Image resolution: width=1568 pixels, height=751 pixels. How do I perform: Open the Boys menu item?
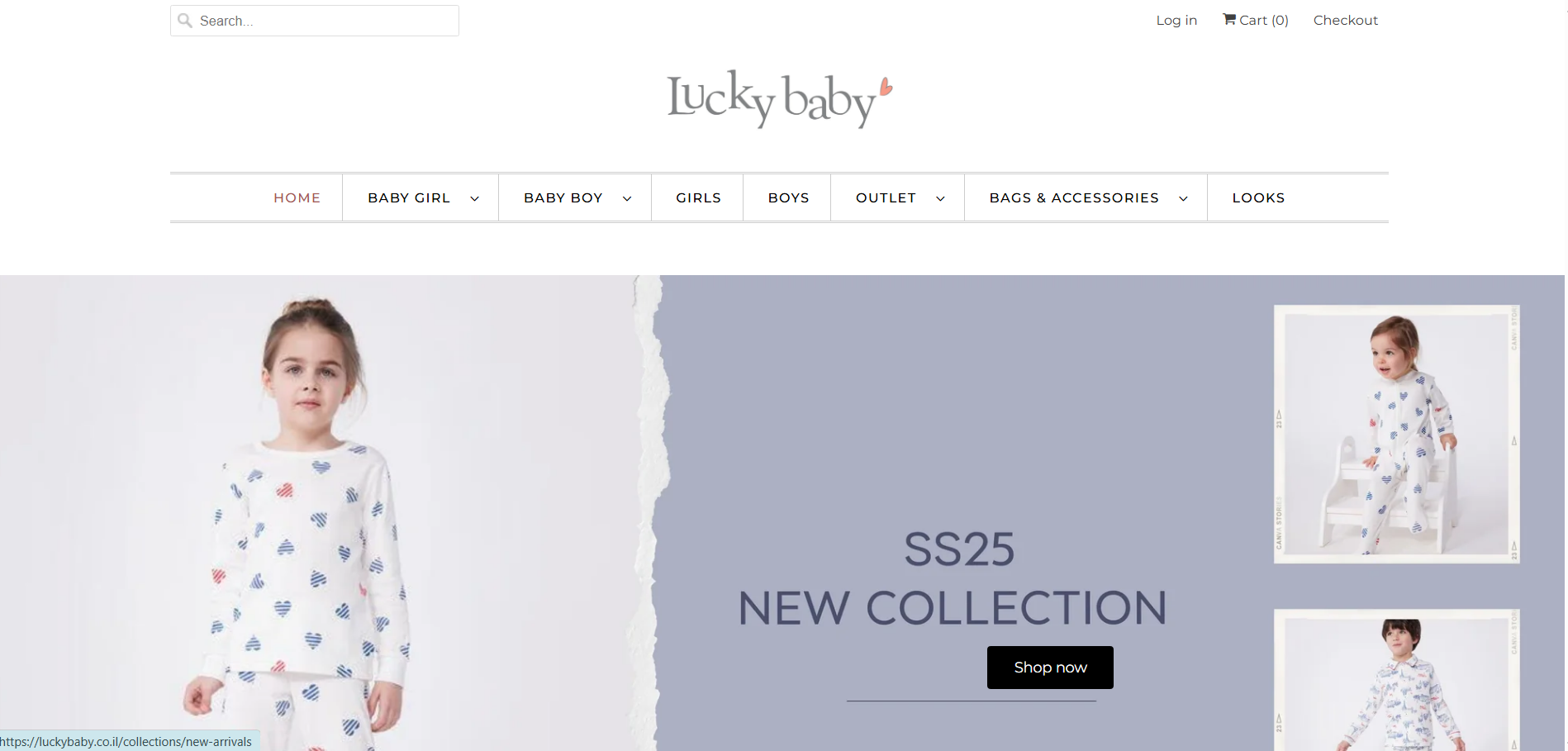[x=788, y=198]
